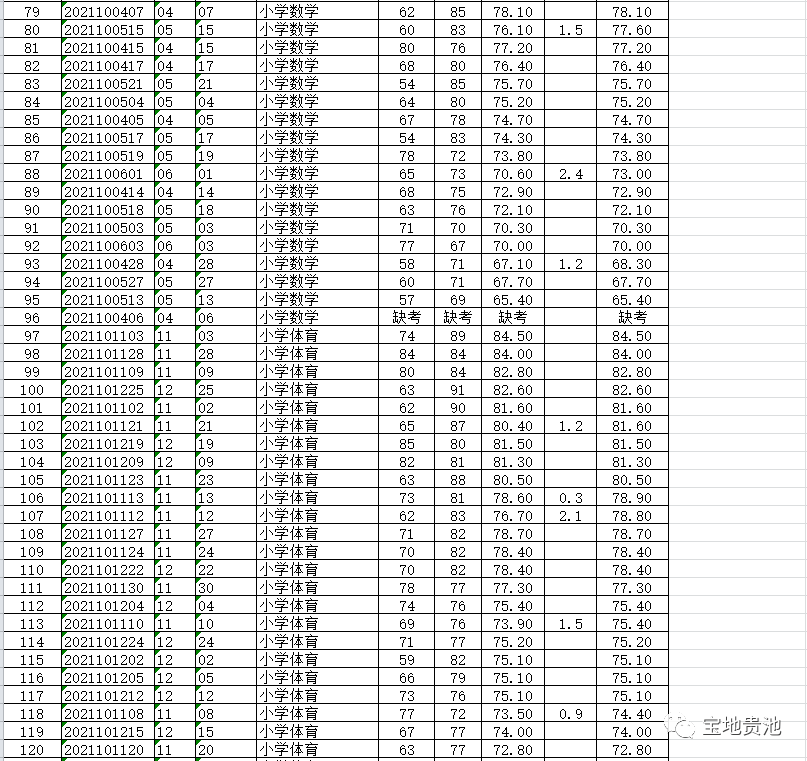Click the green marker on ID 2021101108
Viewport: 807px width, 761px height.
[66, 708]
